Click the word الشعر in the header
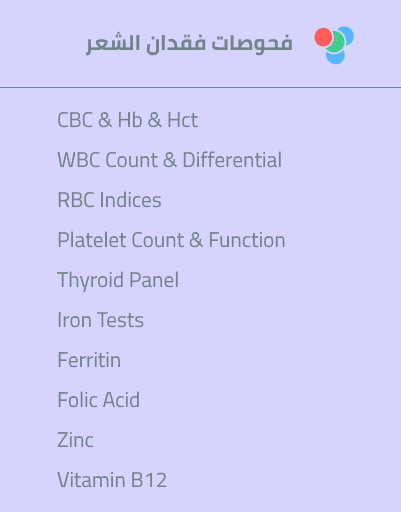Image resolution: width=401 pixels, height=512 pixels. point(113,43)
